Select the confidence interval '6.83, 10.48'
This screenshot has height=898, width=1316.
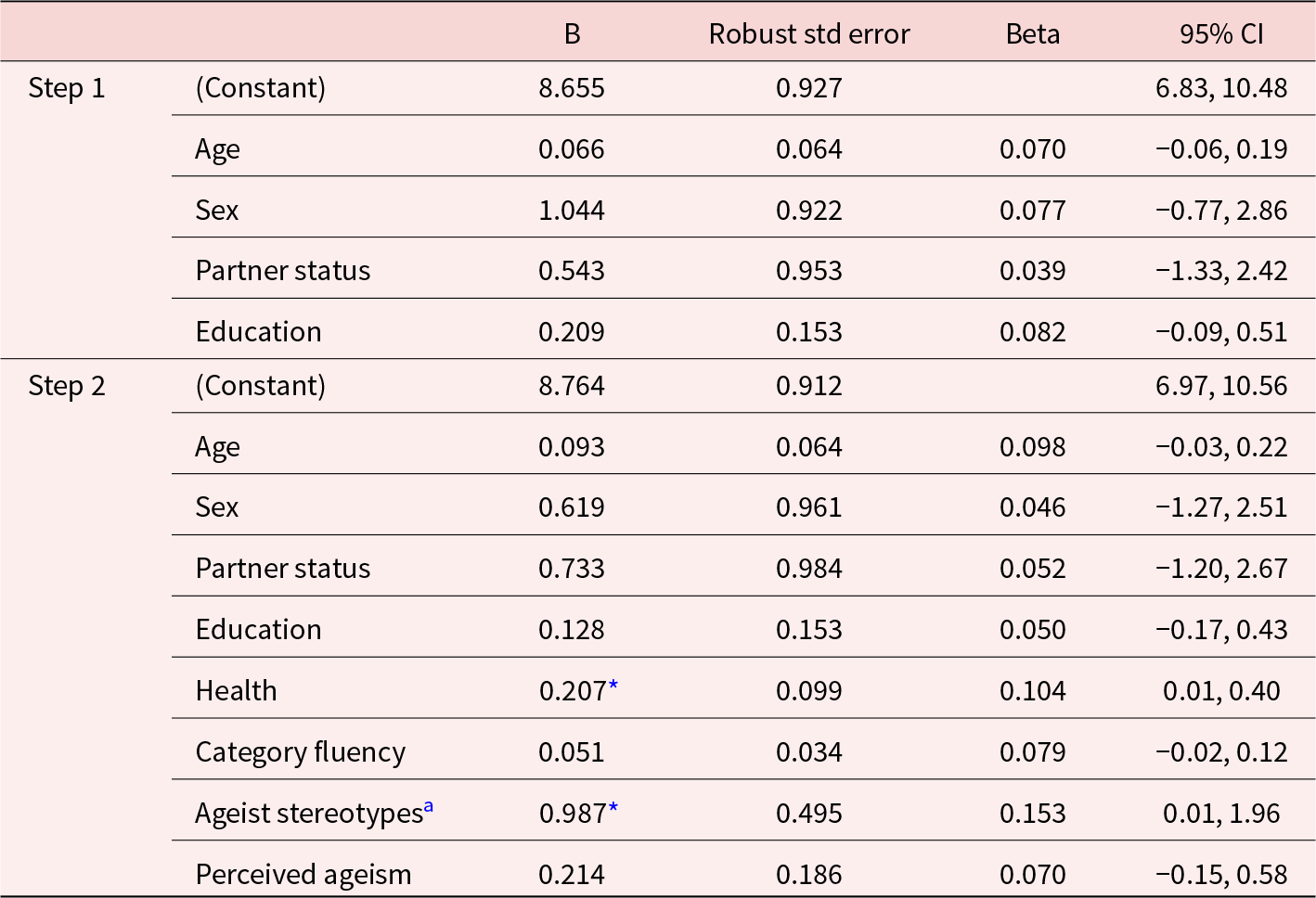[x=1220, y=88]
